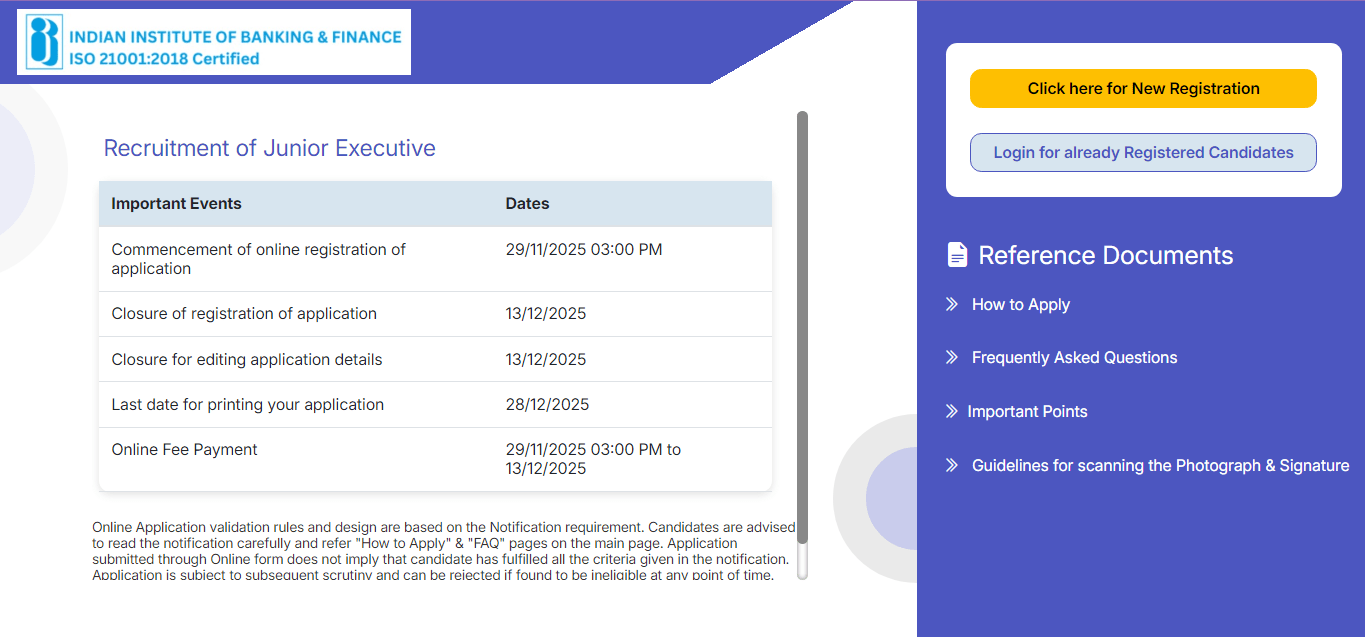Open Guidelines for scanning the Photograph & Signature
Screen dimensions: 1365x637
1161,465
